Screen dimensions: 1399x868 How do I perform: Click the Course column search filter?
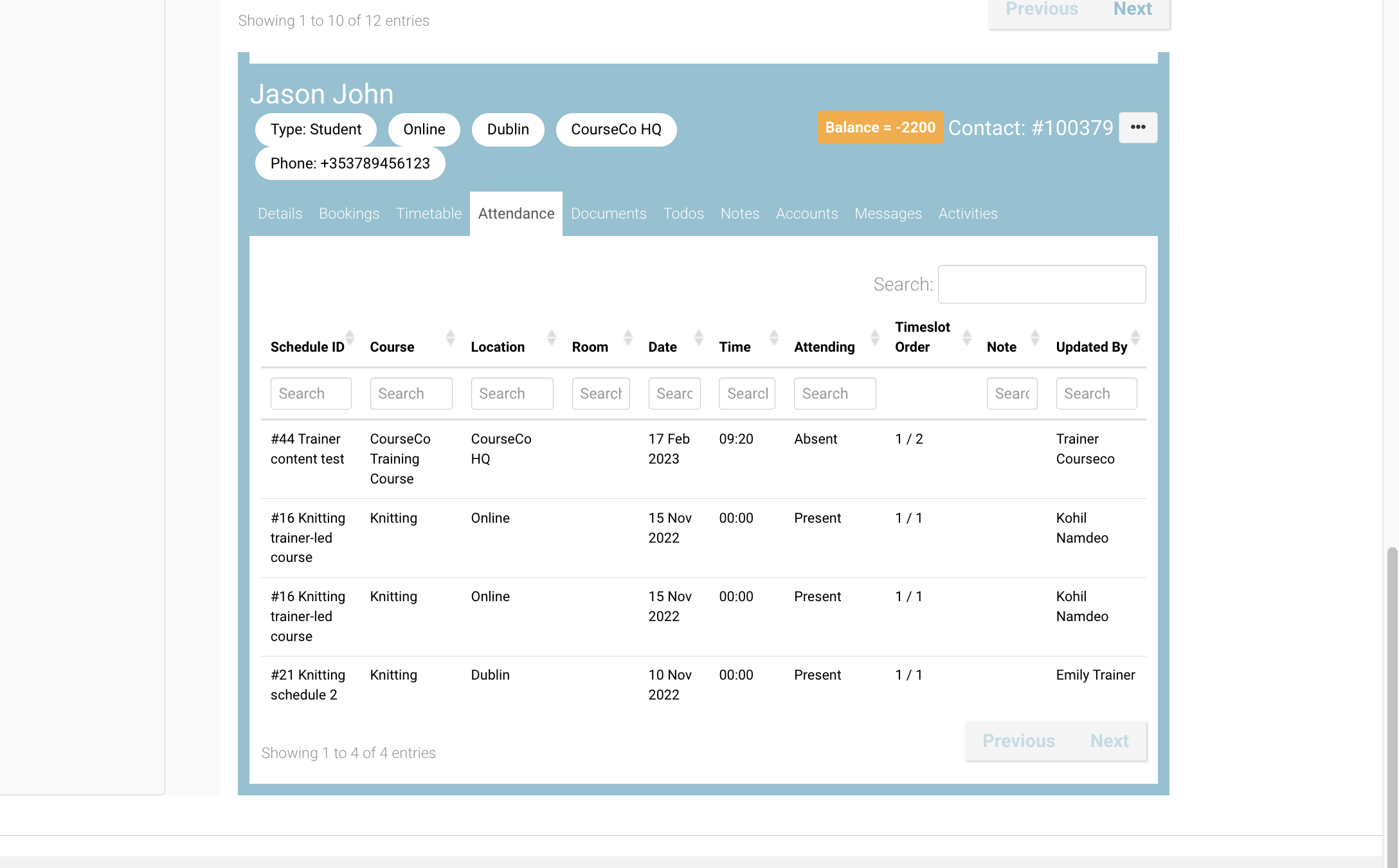(410, 393)
